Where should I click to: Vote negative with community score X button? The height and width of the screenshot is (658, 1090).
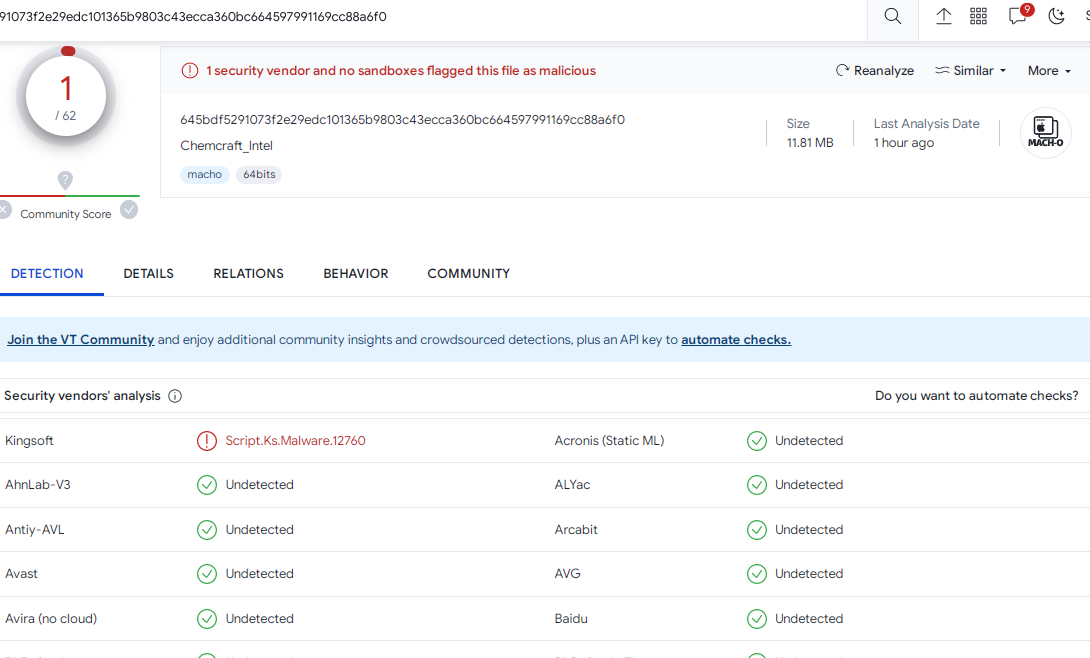pyautogui.click(x=4, y=210)
